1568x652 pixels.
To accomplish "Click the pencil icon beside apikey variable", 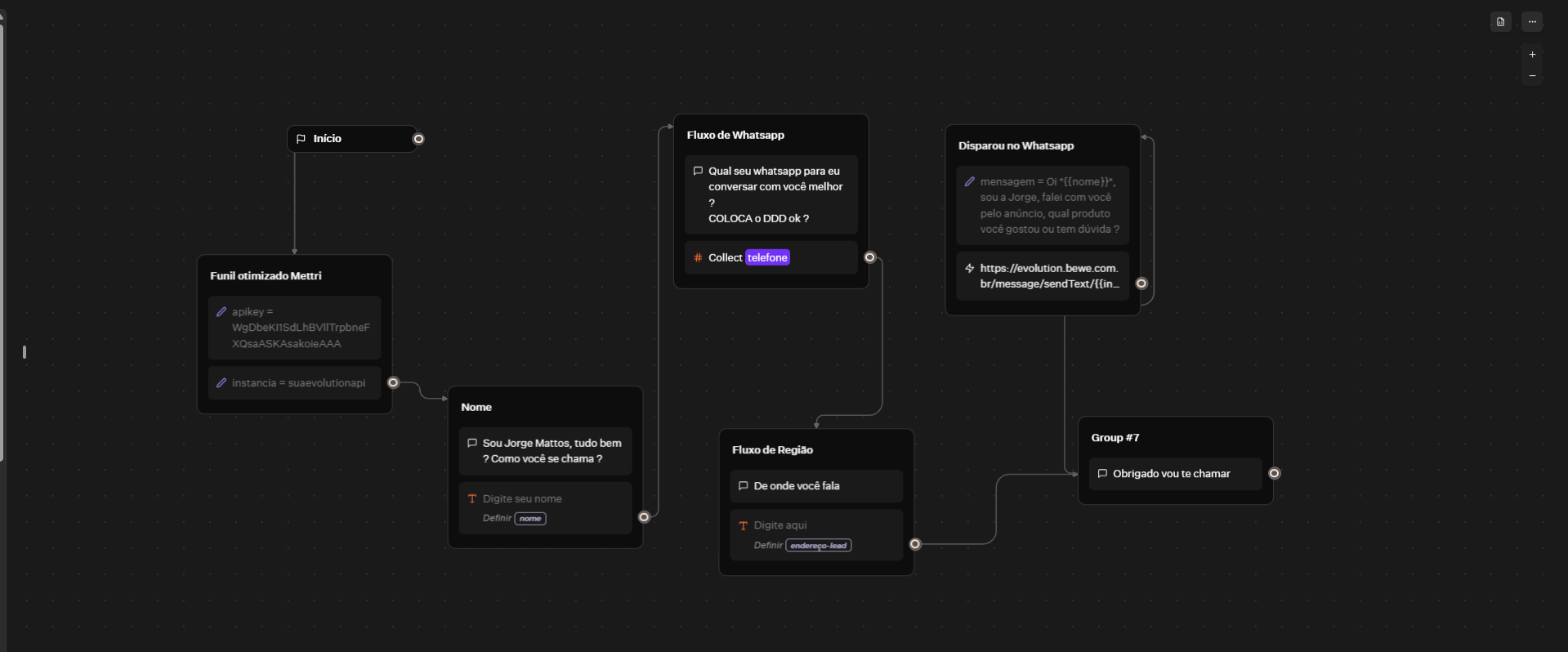I will (221, 312).
